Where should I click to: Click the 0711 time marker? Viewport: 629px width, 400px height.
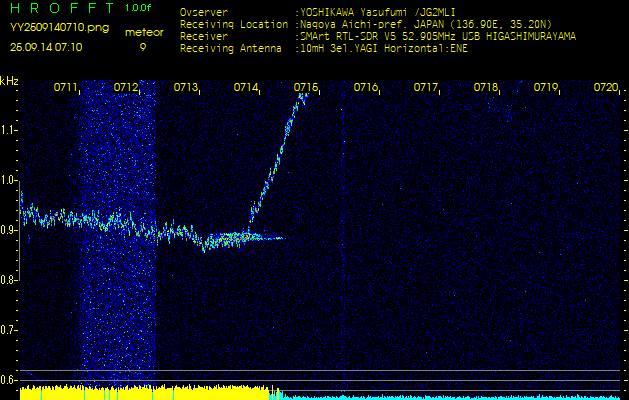(66, 88)
